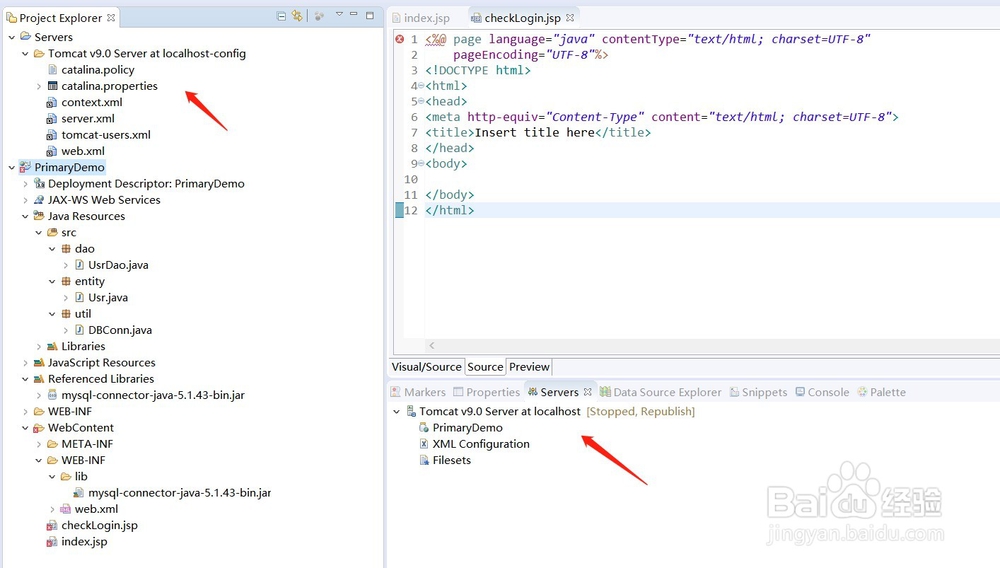Click the index.jsp file icon in Project Explorer

[x=52, y=542]
